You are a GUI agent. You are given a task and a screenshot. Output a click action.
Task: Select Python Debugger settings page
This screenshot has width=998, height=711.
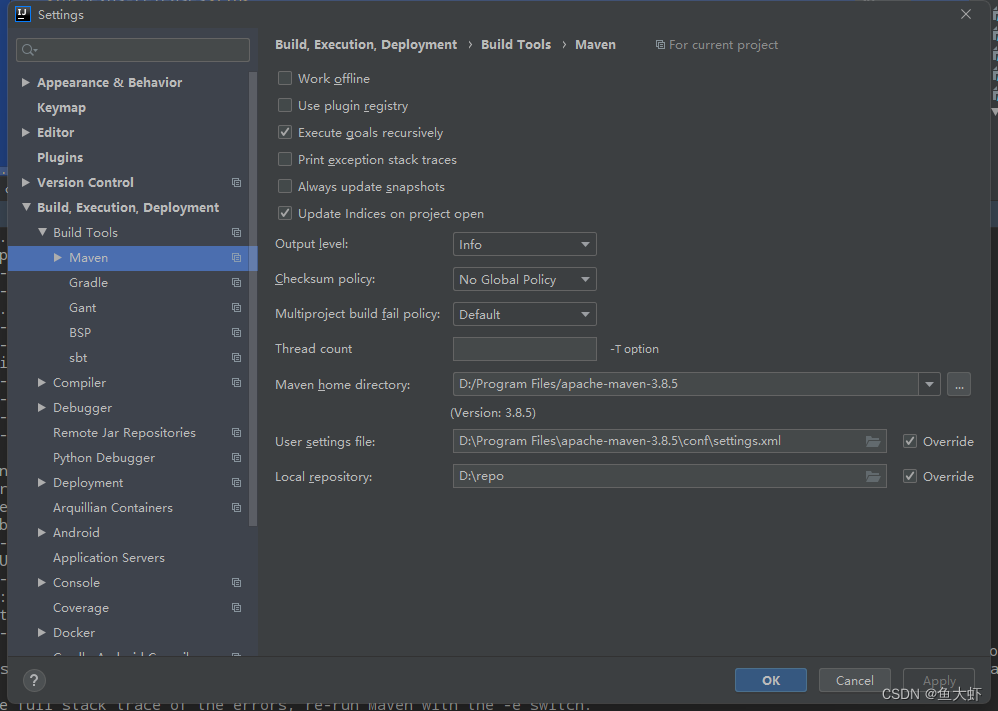104,458
